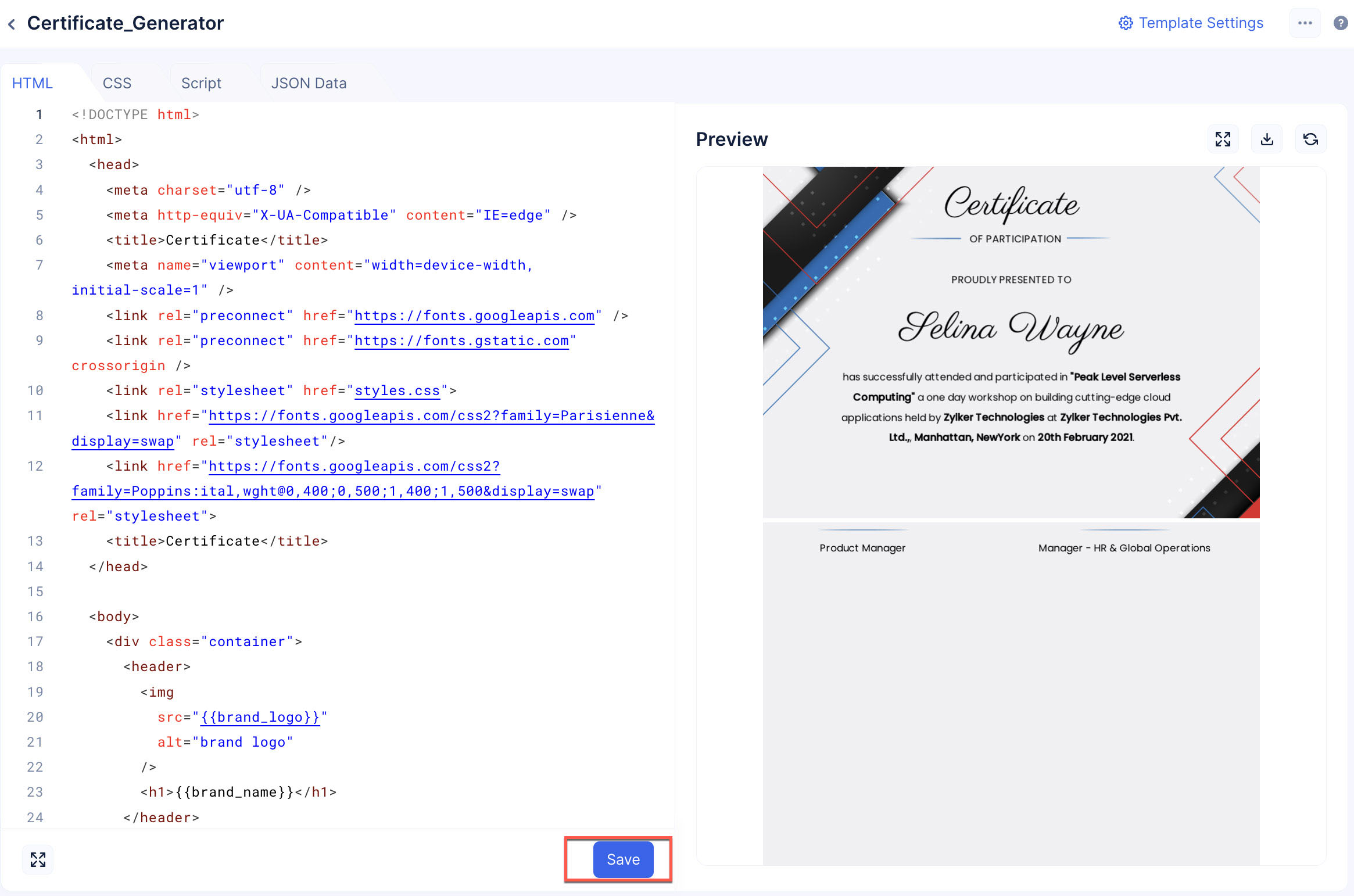The height and width of the screenshot is (896, 1354).
Task: Switch to the CSS tab
Action: [x=117, y=83]
